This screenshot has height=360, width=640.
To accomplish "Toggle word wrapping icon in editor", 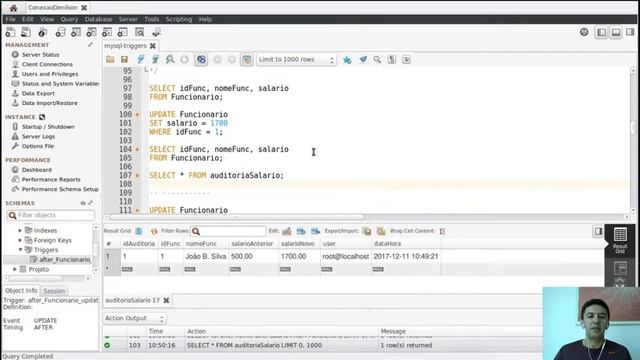I will pos(407,60).
